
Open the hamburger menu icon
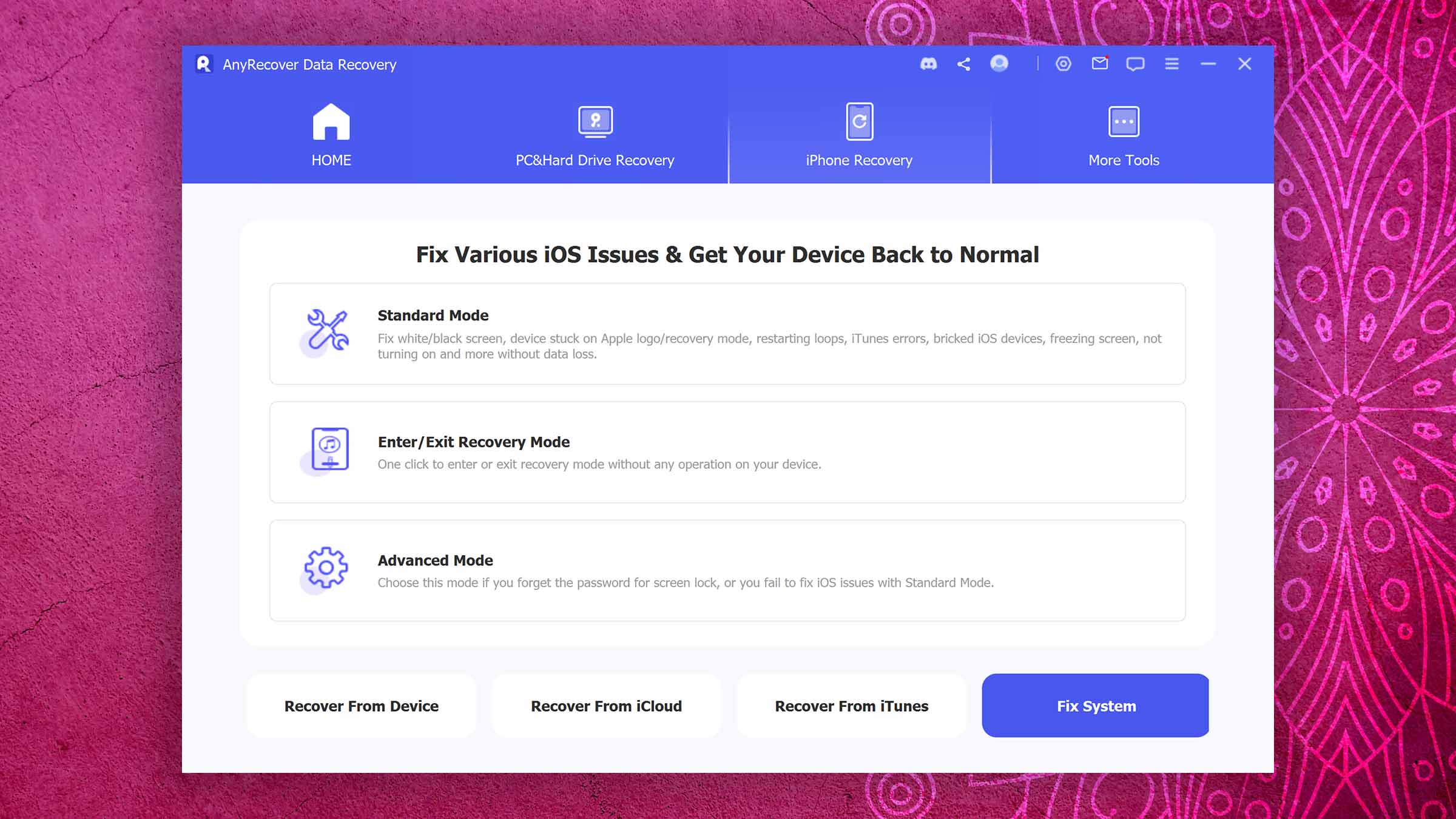(1171, 64)
